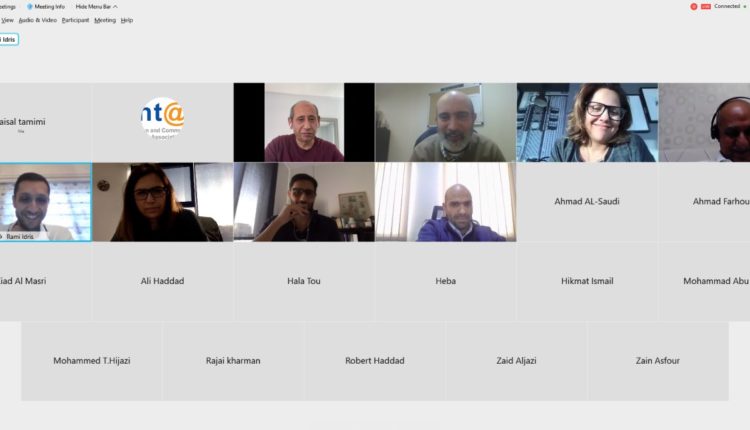
Task: Click the Idris speaker name tag
Action: pos(9,39)
